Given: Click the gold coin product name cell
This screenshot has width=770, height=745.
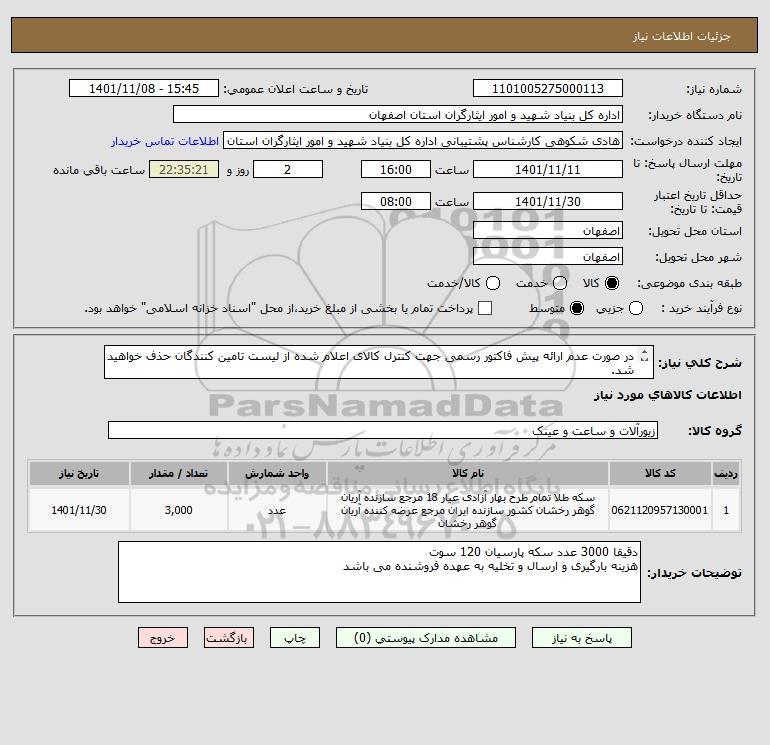Looking at the screenshot, I should pos(468,510).
